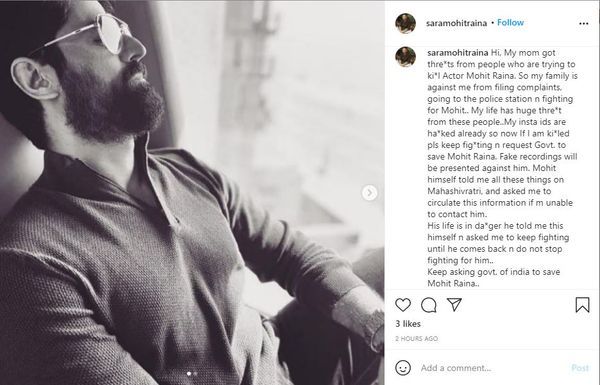Screen dimensions: 600x385
Task: Open saramohitraina profile from header username
Action: coord(456,23)
